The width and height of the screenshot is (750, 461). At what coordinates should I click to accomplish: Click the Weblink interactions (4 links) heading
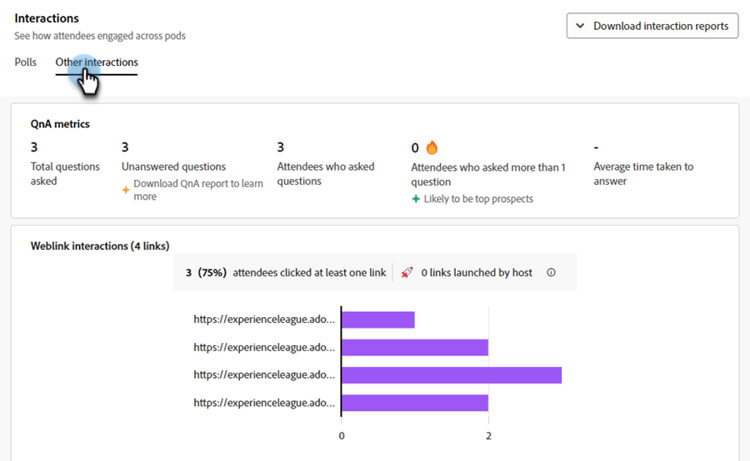point(100,246)
